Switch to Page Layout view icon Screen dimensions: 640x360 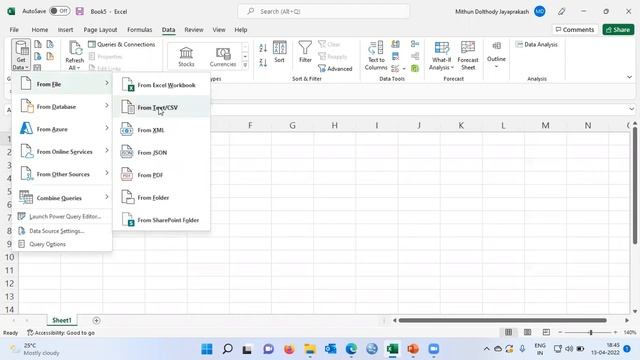pyautogui.click(x=527, y=332)
